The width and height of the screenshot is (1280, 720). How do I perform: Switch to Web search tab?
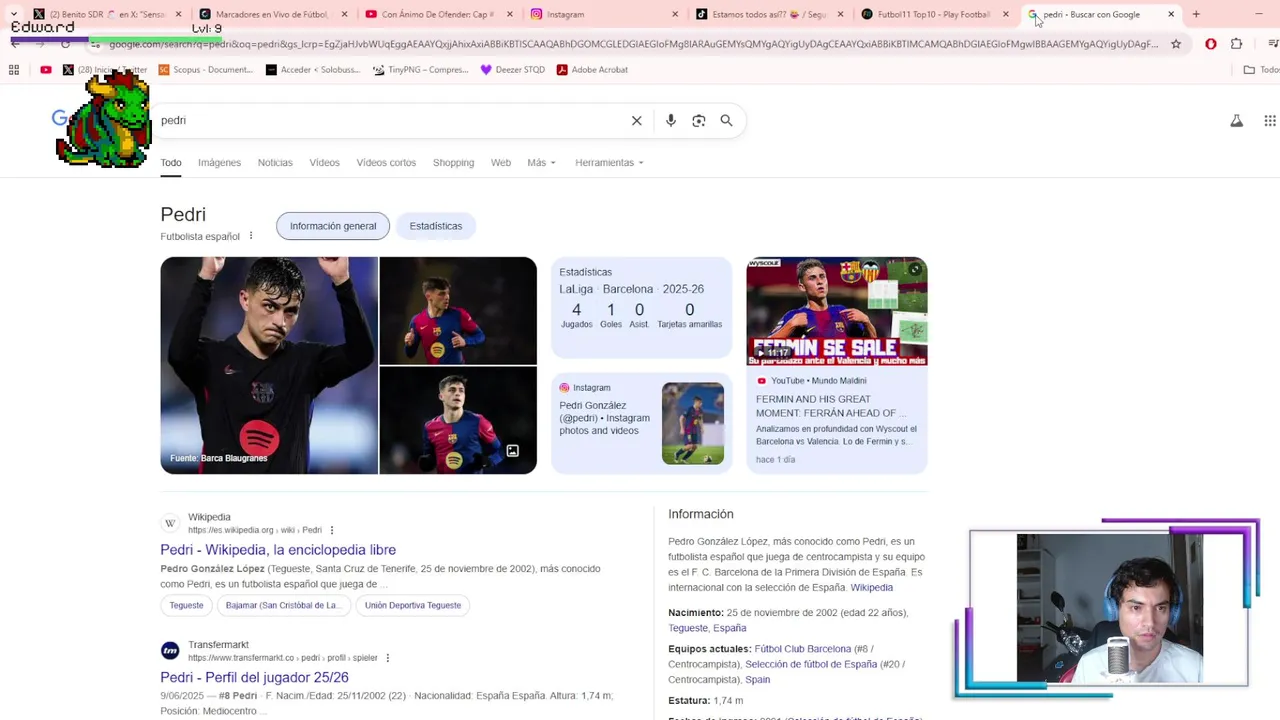501,162
